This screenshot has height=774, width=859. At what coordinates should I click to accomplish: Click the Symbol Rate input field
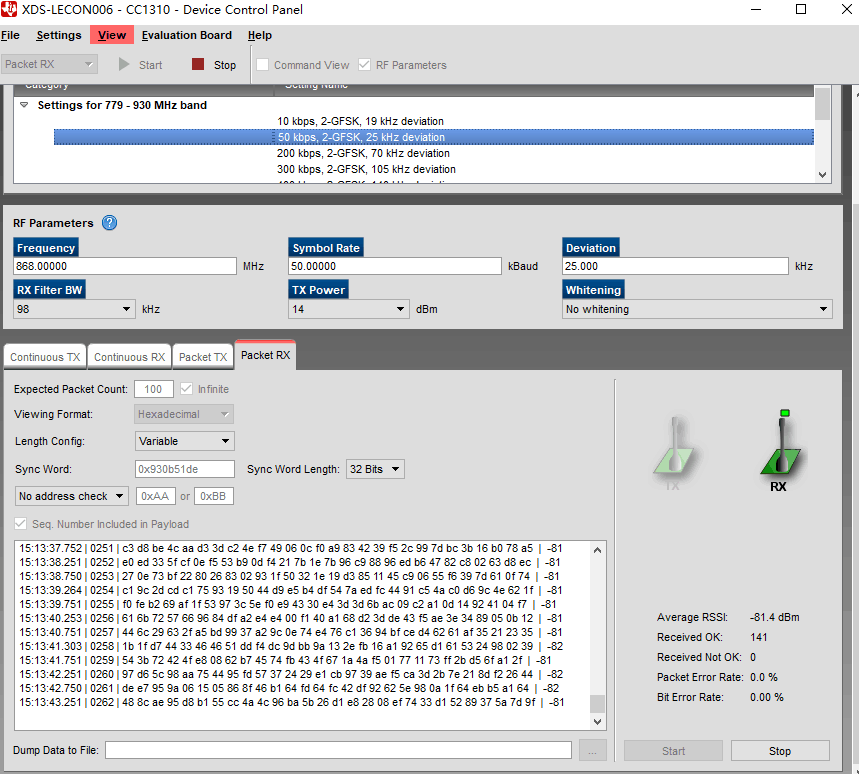pos(395,266)
